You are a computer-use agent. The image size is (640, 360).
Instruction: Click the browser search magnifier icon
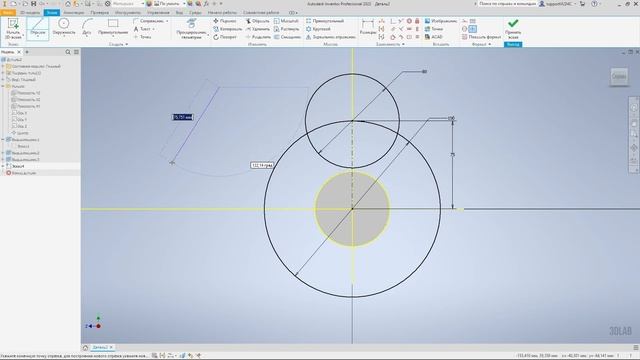pos(68,52)
